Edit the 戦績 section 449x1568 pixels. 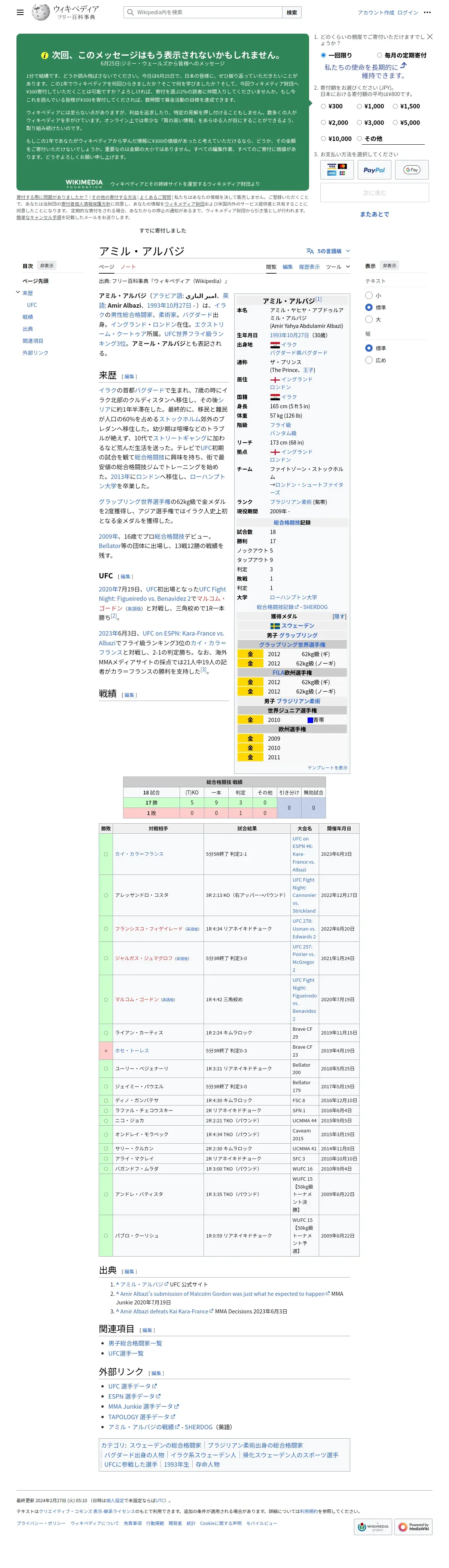[x=129, y=695]
